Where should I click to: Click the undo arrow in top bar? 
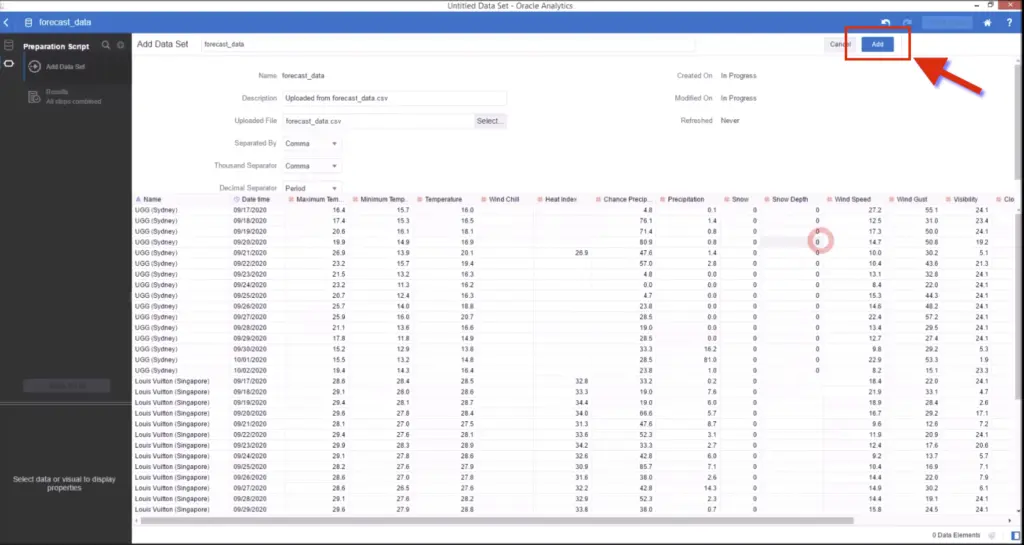886,22
